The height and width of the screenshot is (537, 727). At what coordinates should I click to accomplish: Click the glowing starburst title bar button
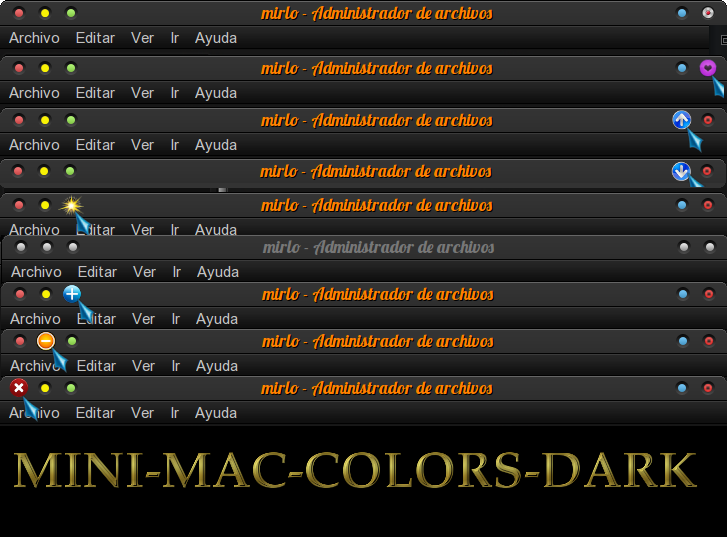[x=71, y=205]
